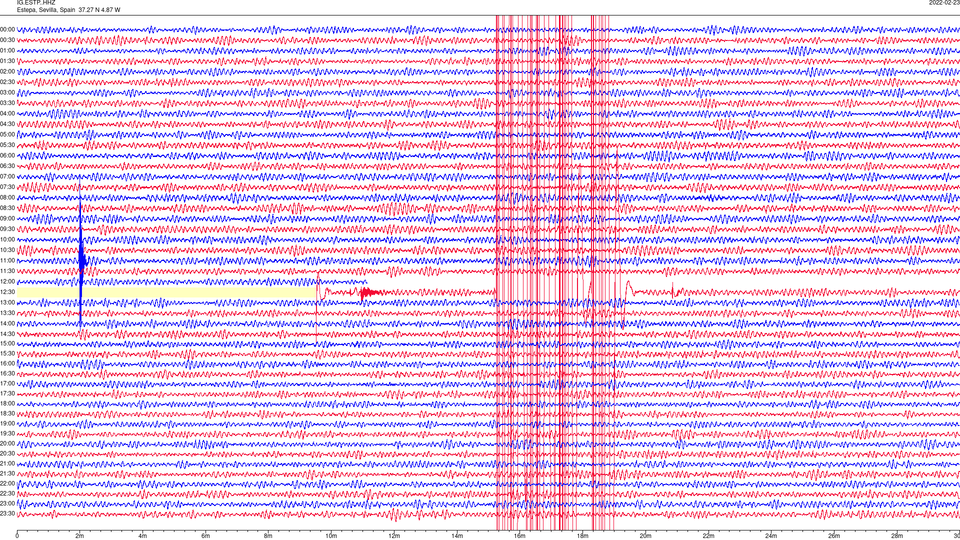Viewport: 960px width, 540px height.
Task: Click the station code IG.ESTP..HHZ header
Action: point(36,3)
